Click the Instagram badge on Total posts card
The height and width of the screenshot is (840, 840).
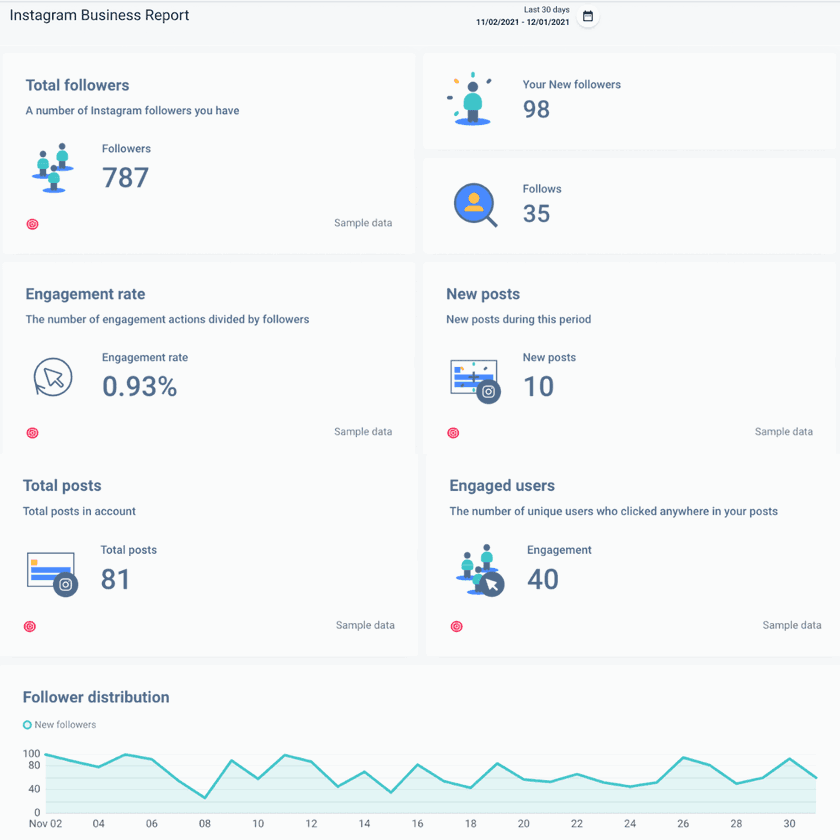click(x=29, y=626)
